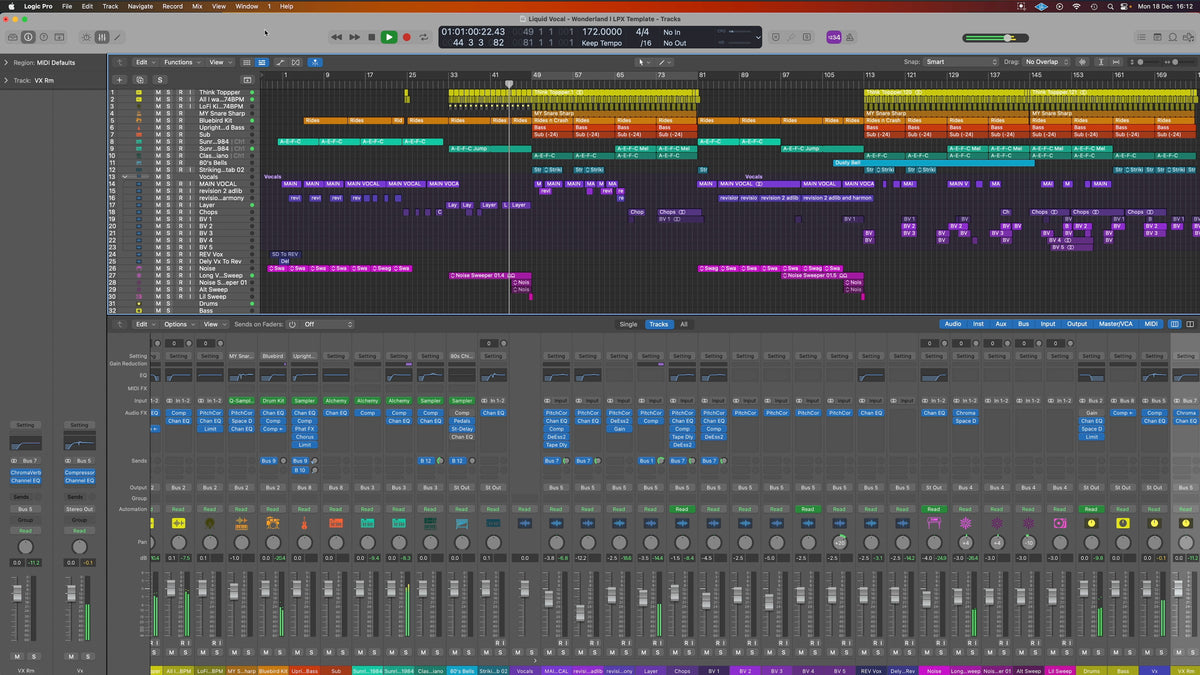Open the Tracks area View menu

(218, 62)
